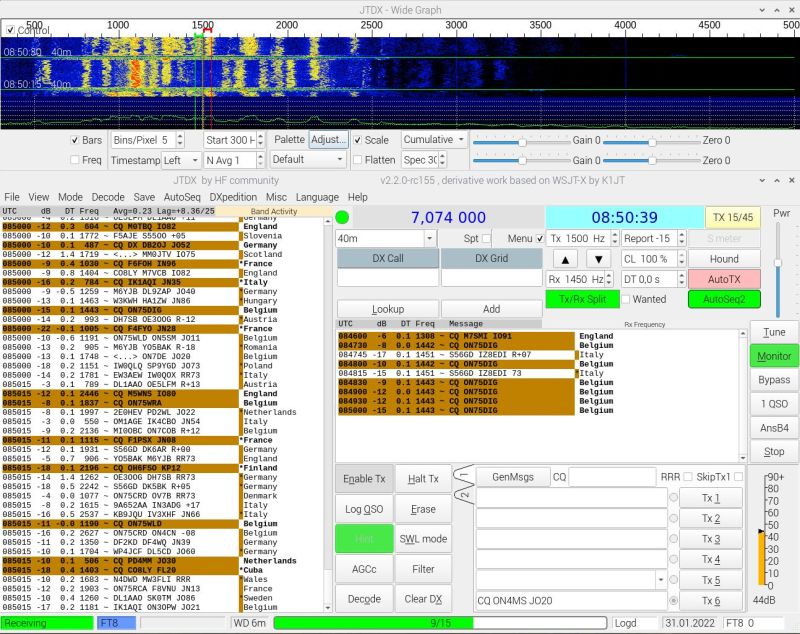Toggle the Menu checkbox
The image size is (800, 634).
click(x=540, y=238)
